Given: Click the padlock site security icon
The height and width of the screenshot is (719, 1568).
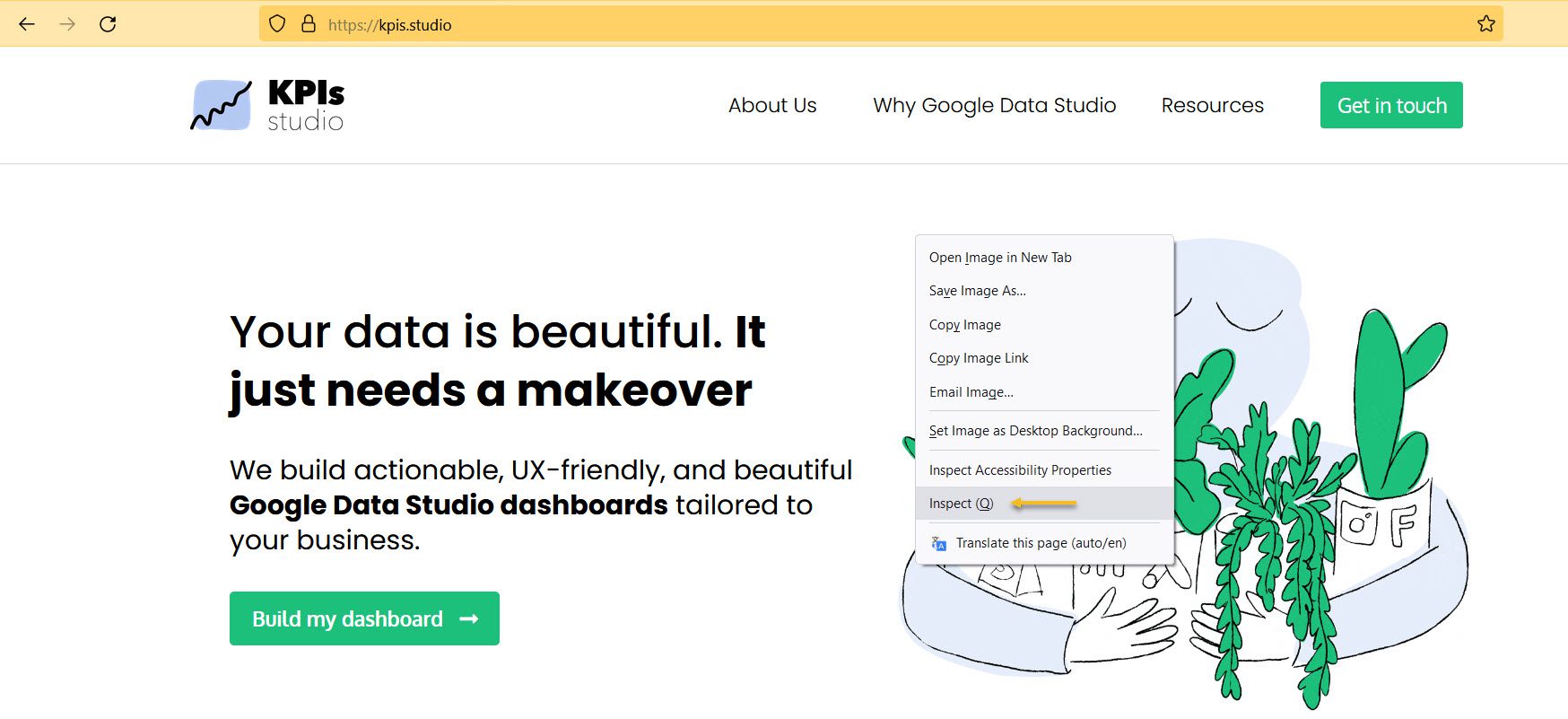Looking at the screenshot, I should click(x=309, y=24).
